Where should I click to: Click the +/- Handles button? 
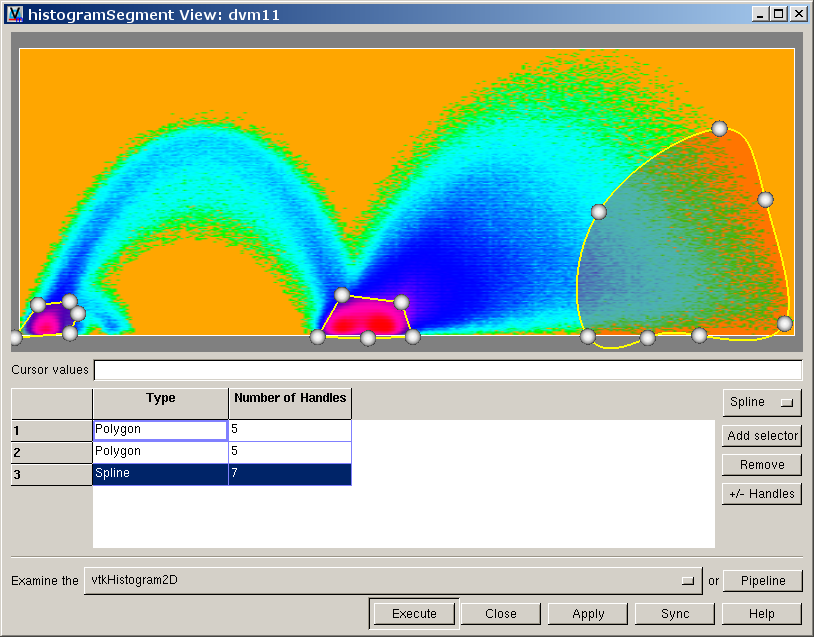pos(762,494)
